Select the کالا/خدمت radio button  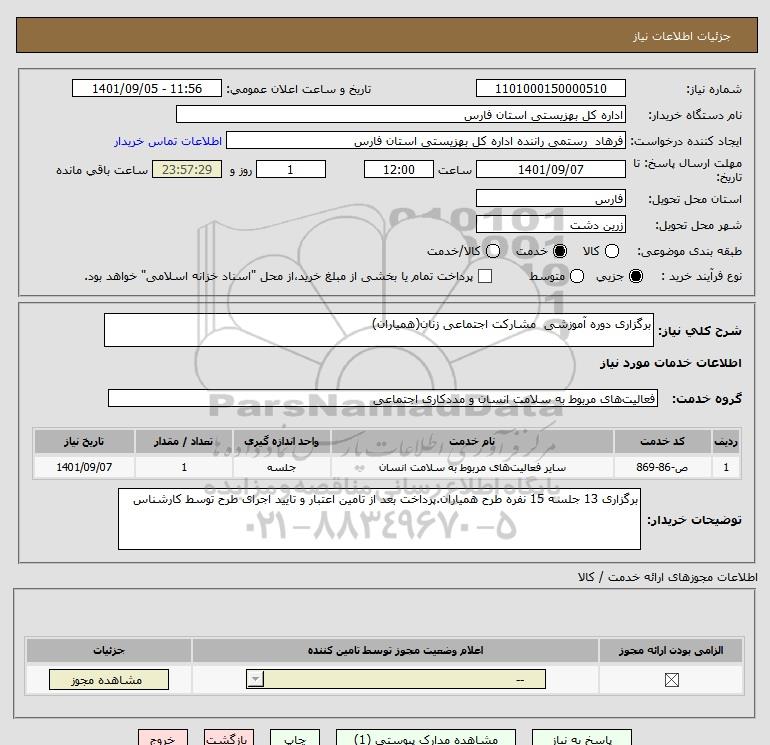493,251
